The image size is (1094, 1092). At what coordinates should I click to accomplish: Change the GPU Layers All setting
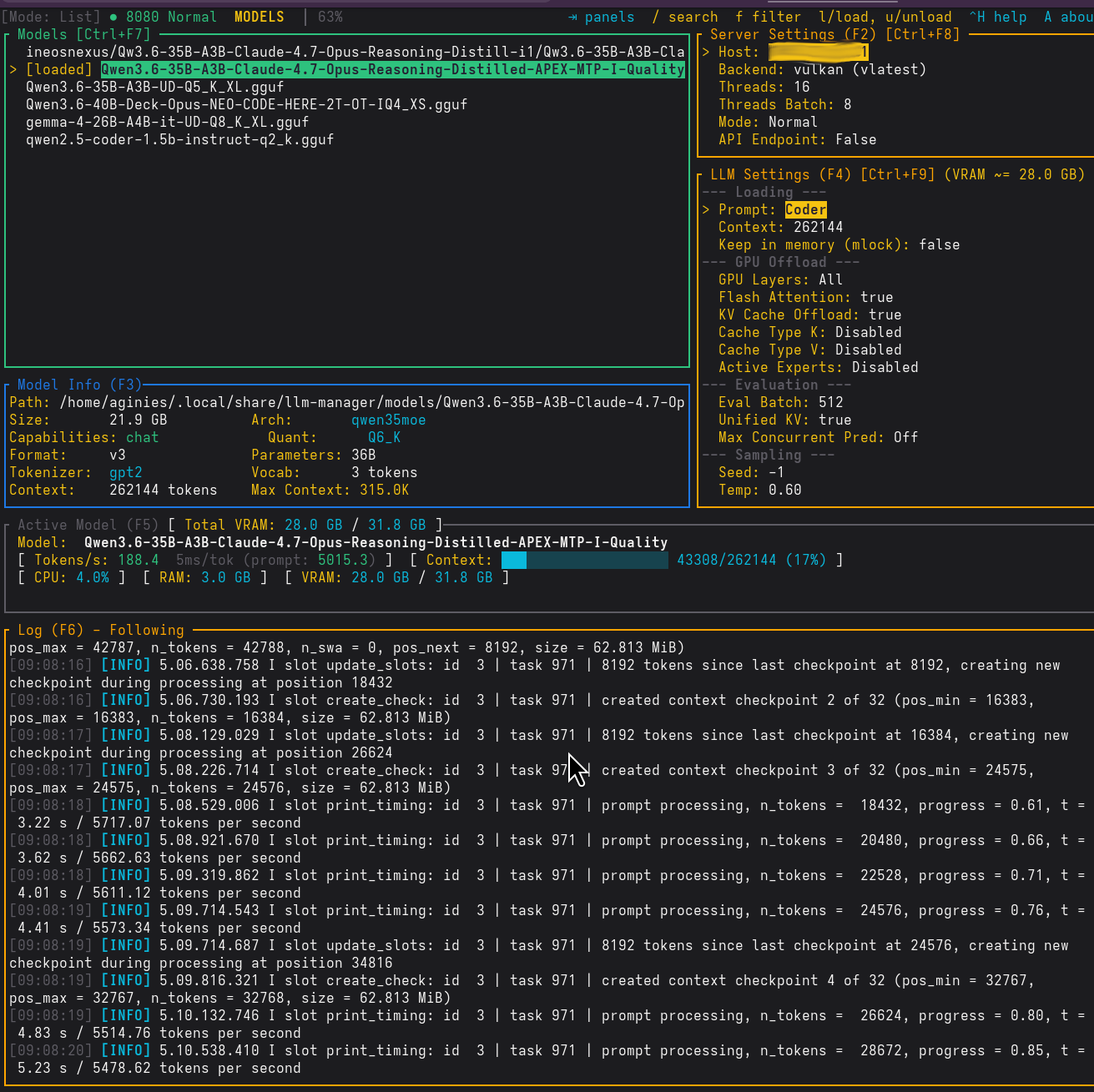pos(781,279)
